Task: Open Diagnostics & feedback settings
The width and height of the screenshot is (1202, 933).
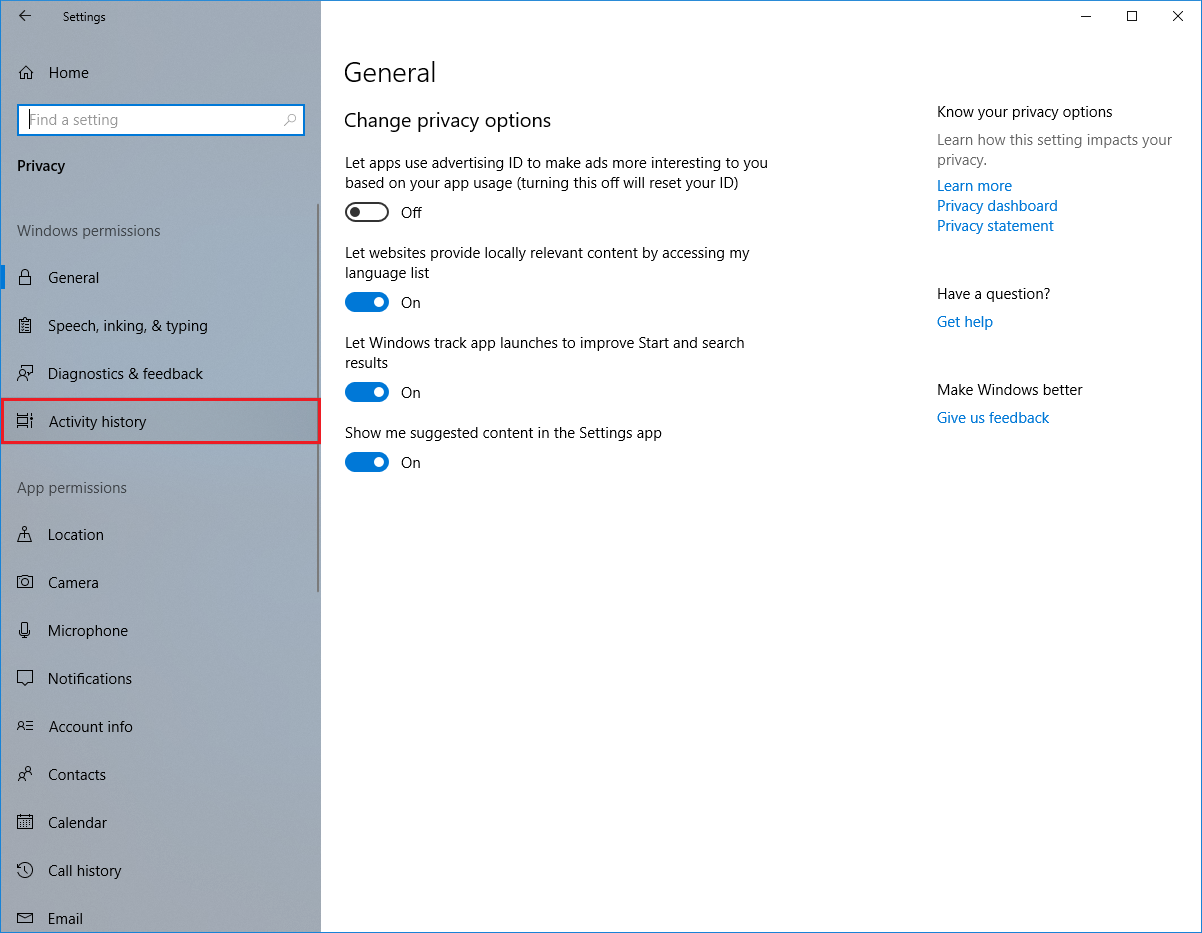Action: pos(125,373)
